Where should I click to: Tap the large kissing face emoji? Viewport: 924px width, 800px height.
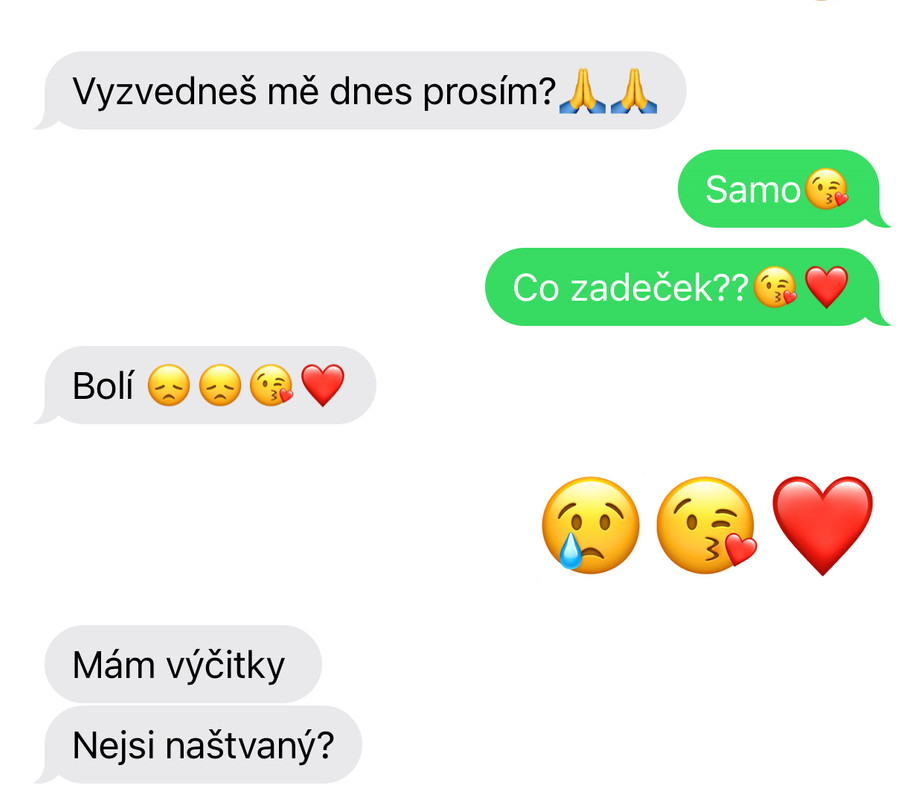click(x=706, y=525)
